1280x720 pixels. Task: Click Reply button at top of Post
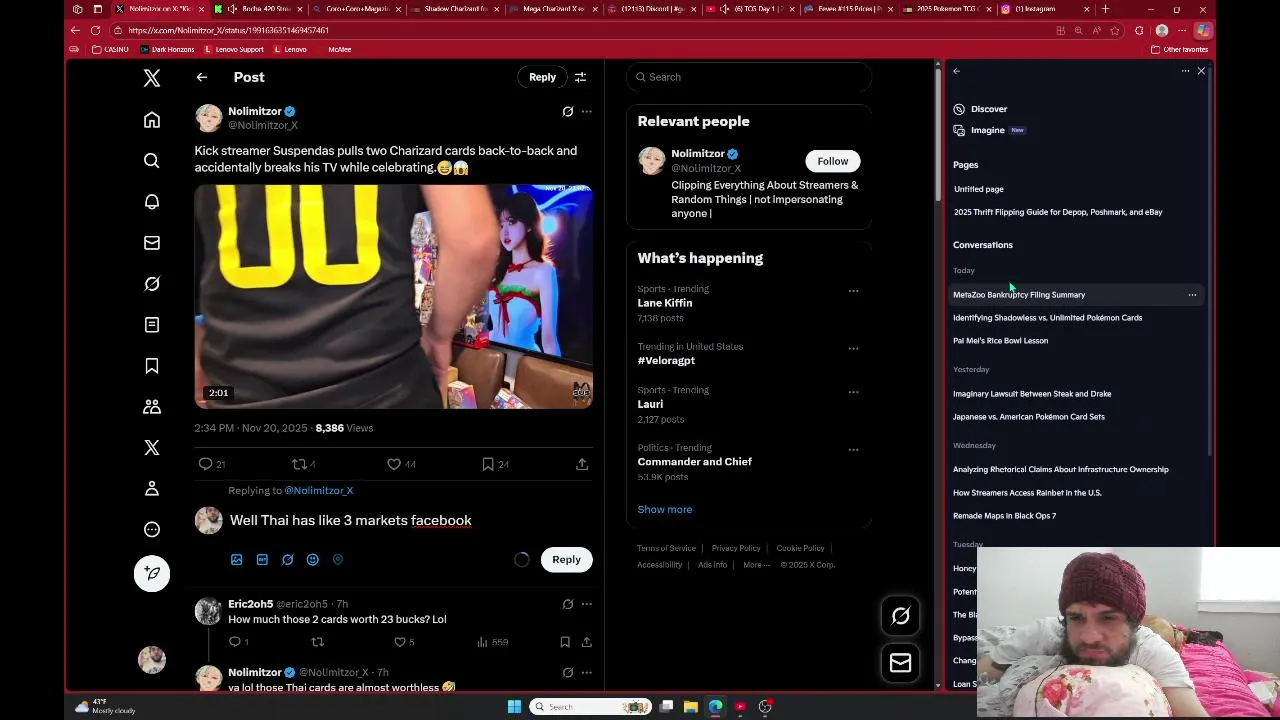[542, 77]
